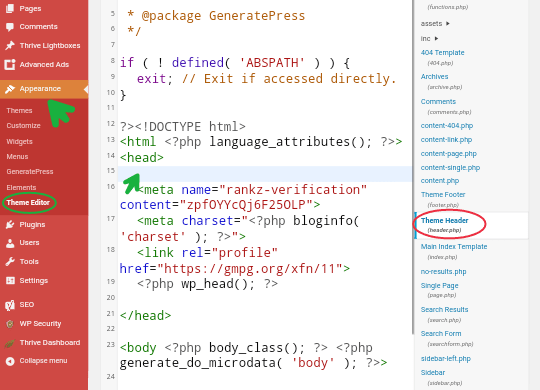This screenshot has height=390, width=540.
Task: Click the WP Security shield icon
Action: point(10,324)
